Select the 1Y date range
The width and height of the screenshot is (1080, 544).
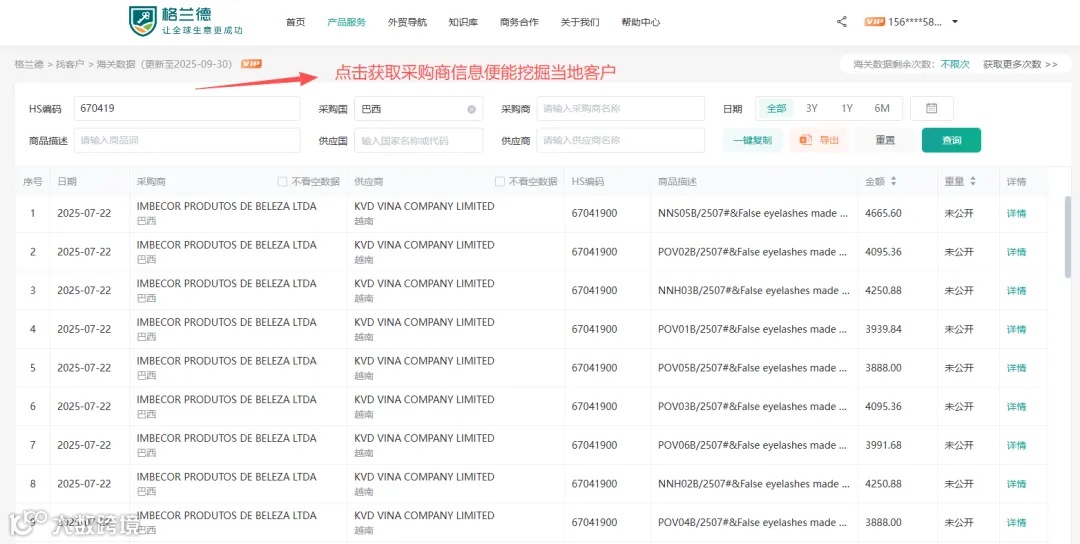(x=847, y=109)
